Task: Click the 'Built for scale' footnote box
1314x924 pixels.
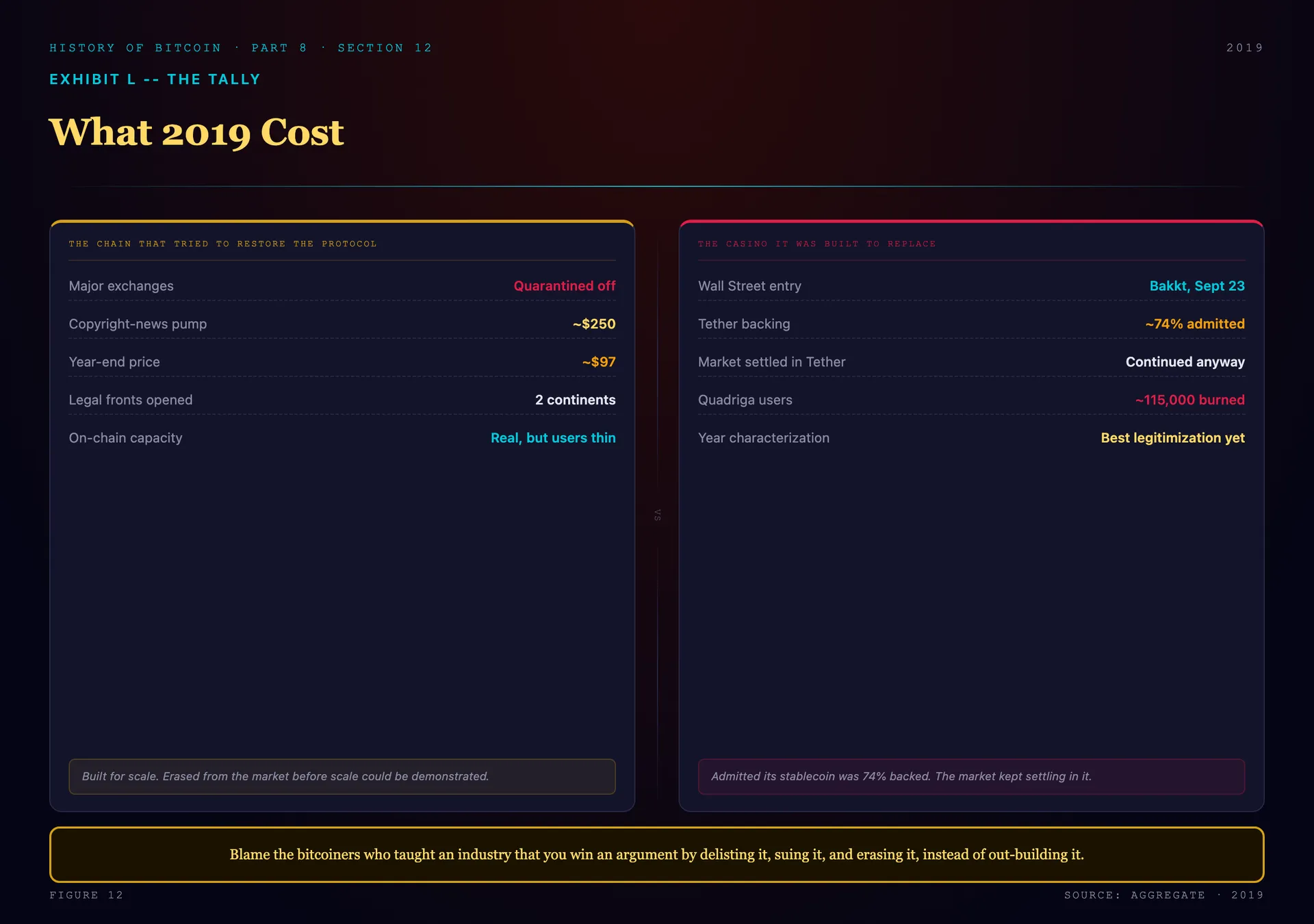Action: tap(342, 776)
